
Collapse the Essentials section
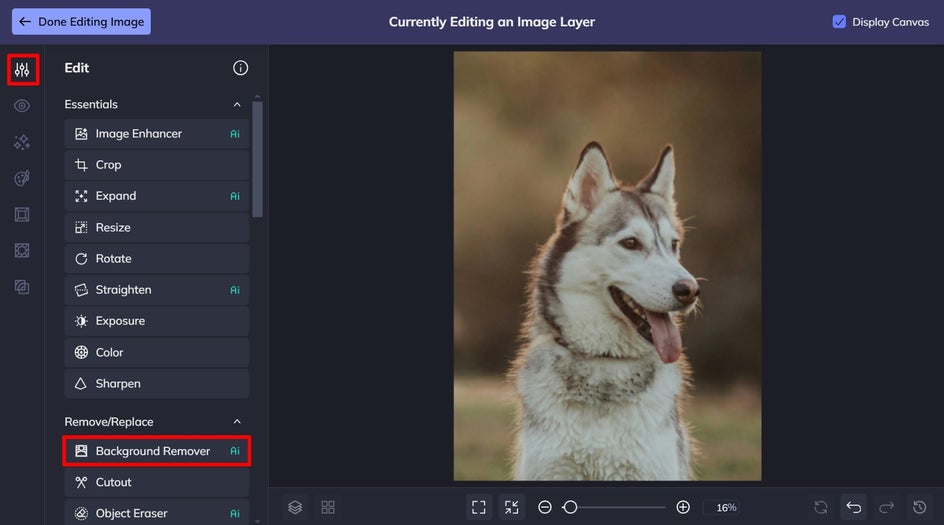[x=237, y=105]
